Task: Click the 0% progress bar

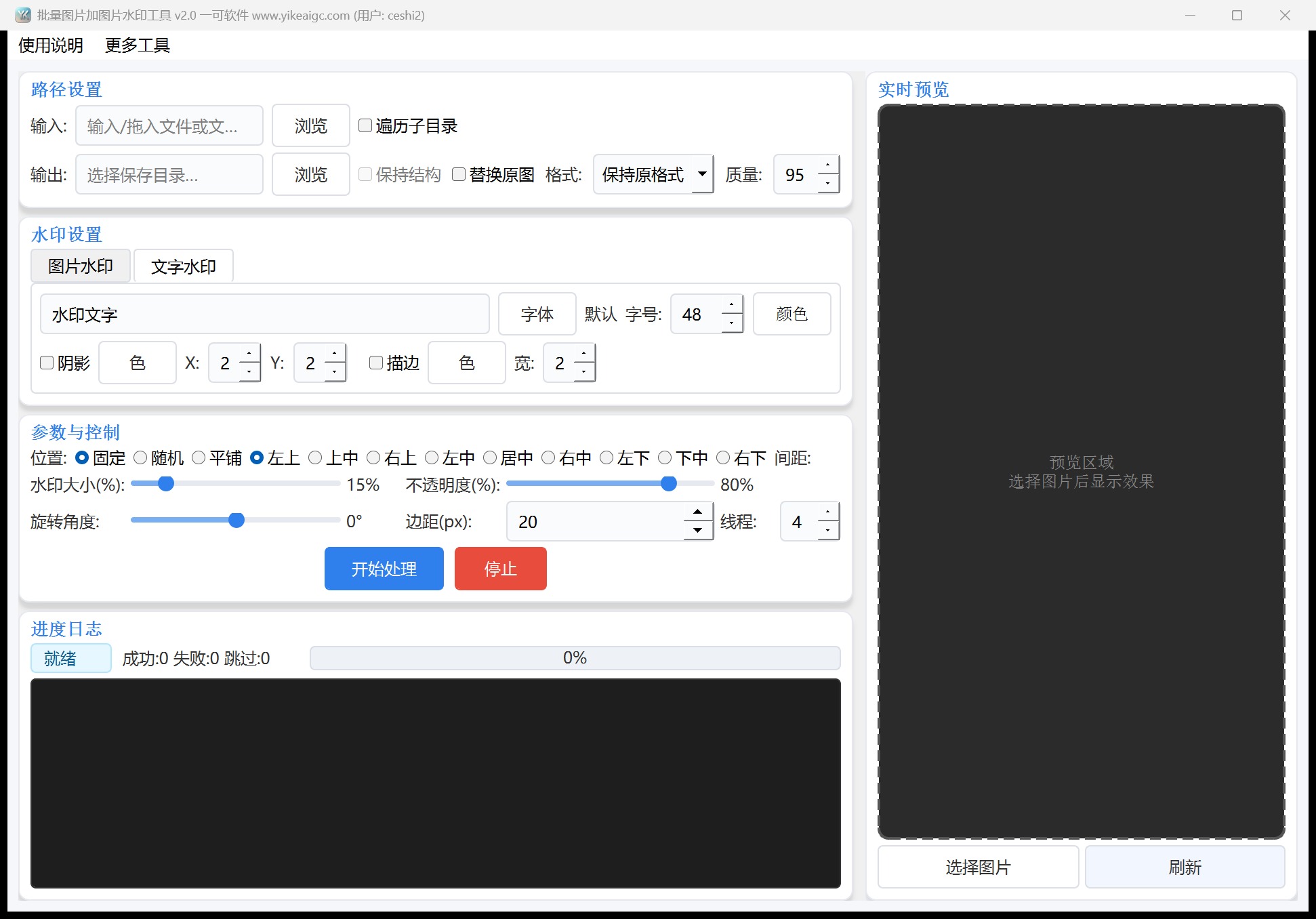Action: (x=575, y=658)
